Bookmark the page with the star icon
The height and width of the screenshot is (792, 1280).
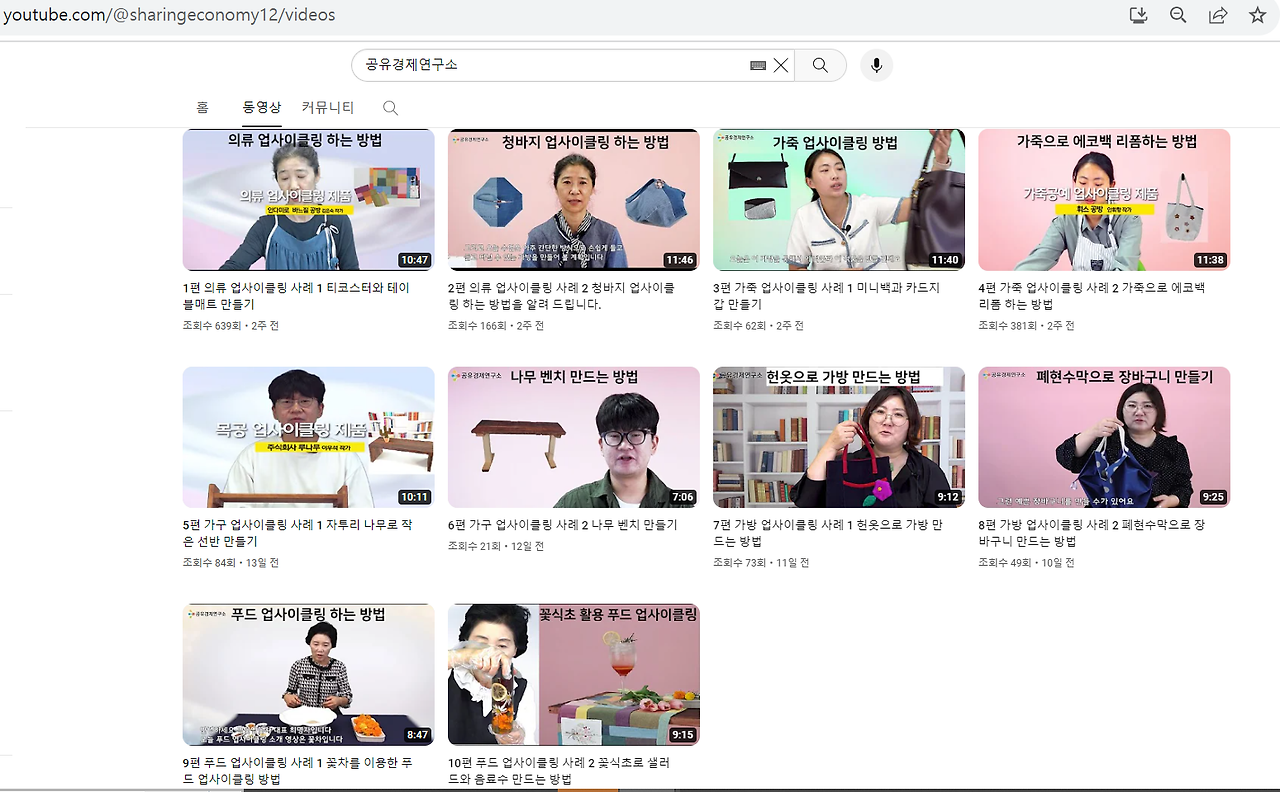(x=1256, y=15)
